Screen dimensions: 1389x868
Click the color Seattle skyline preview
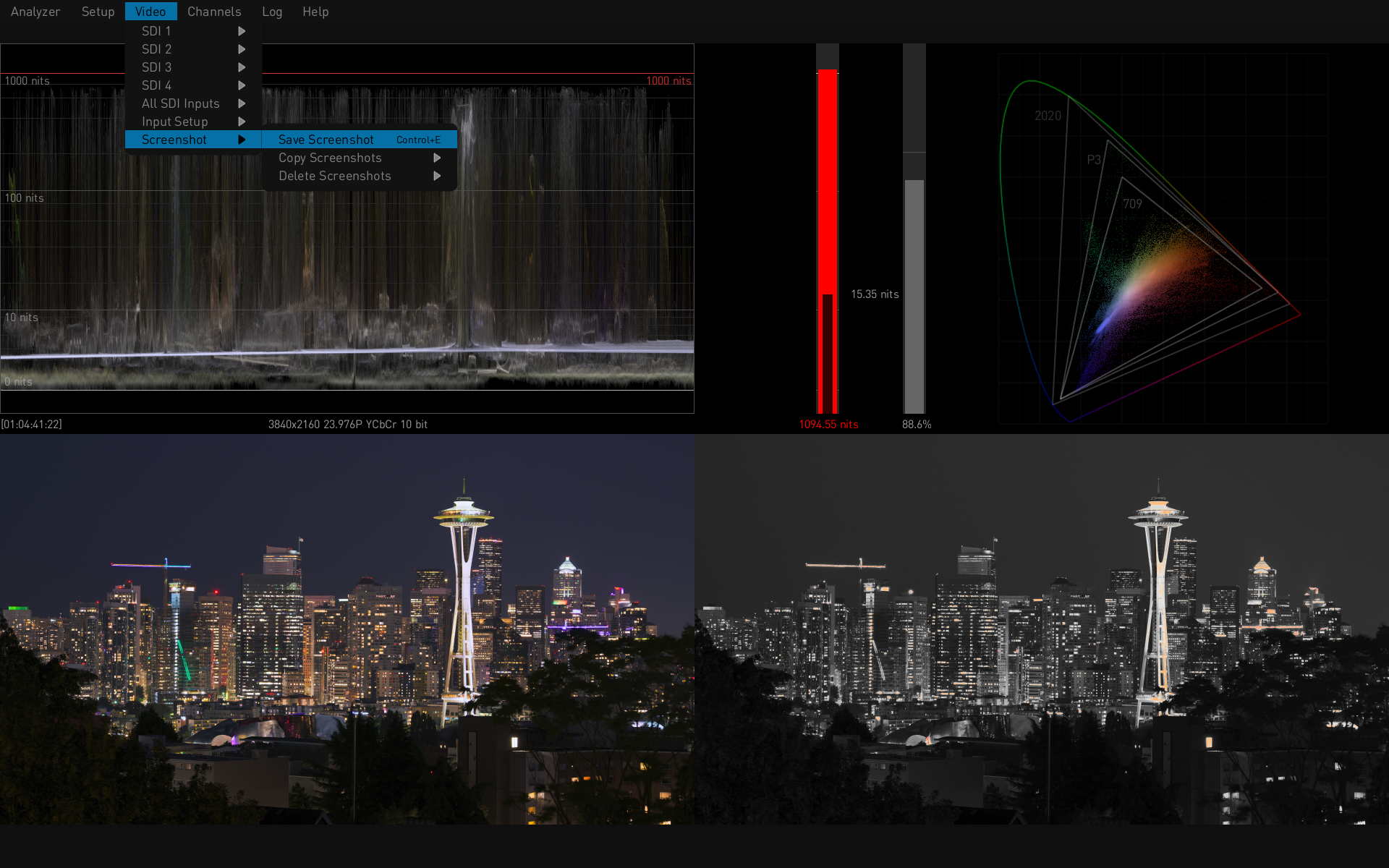pos(347,629)
